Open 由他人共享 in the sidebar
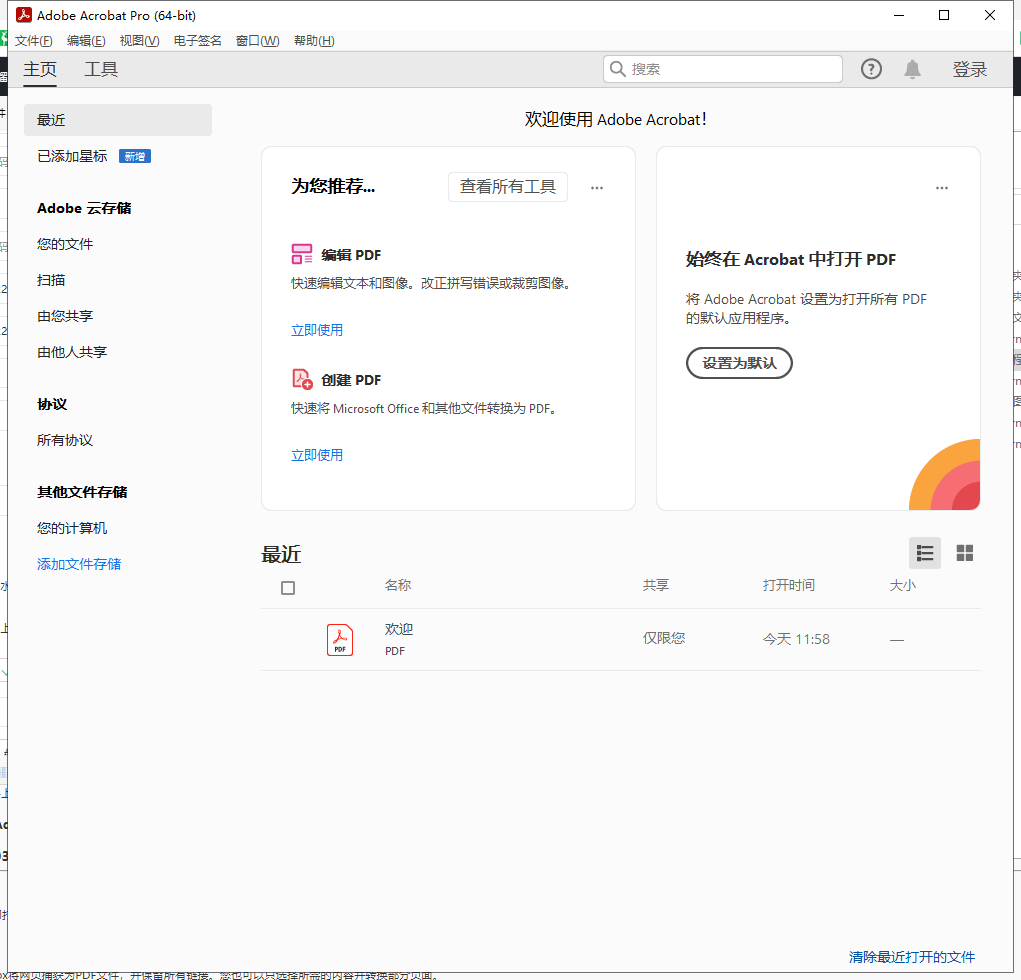Image resolution: width=1021 pixels, height=980 pixels. point(72,352)
